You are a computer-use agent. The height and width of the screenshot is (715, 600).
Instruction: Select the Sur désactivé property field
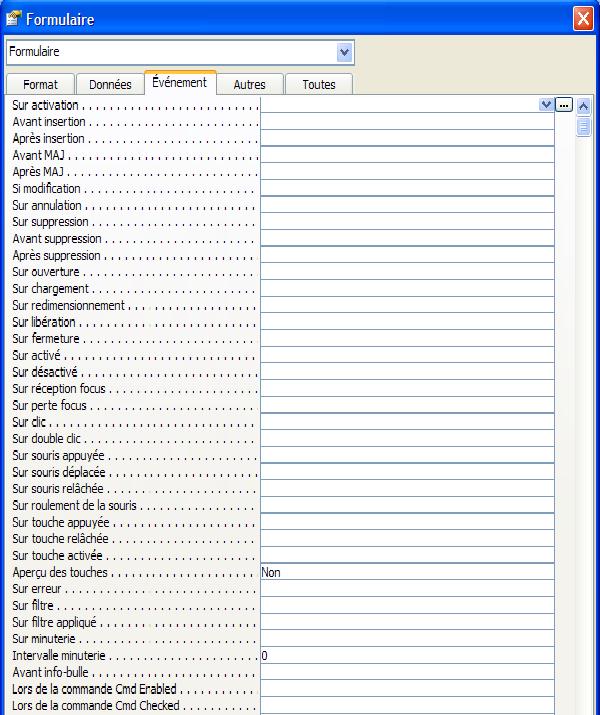coord(407,372)
